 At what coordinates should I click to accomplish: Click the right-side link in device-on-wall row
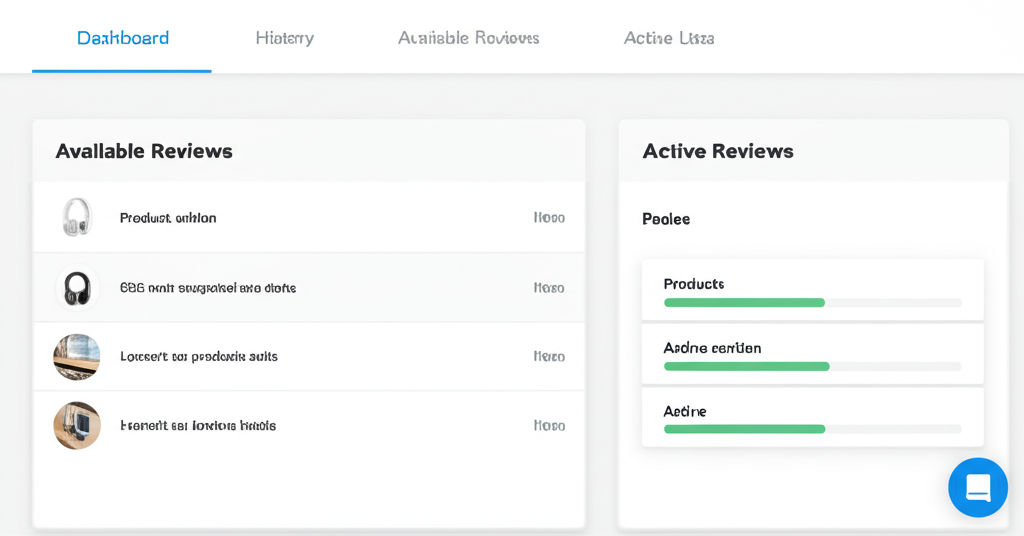(x=549, y=426)
